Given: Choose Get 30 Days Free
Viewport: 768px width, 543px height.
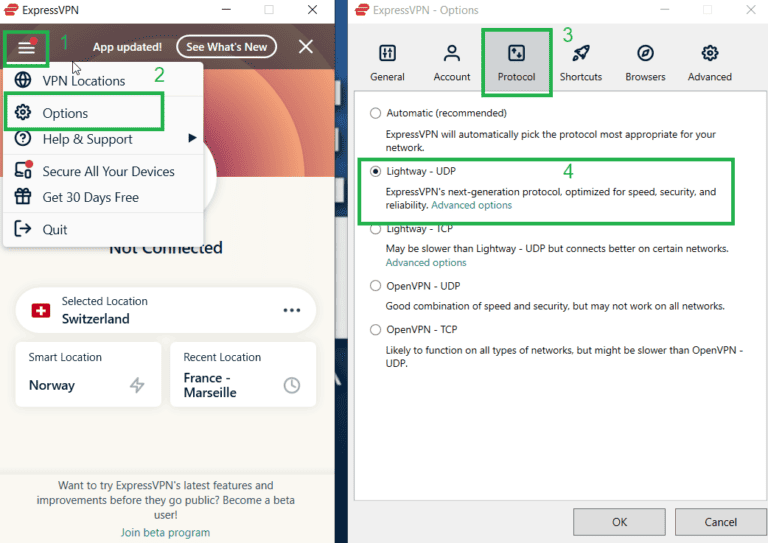Looking at the screenshot, I should 103,197.
